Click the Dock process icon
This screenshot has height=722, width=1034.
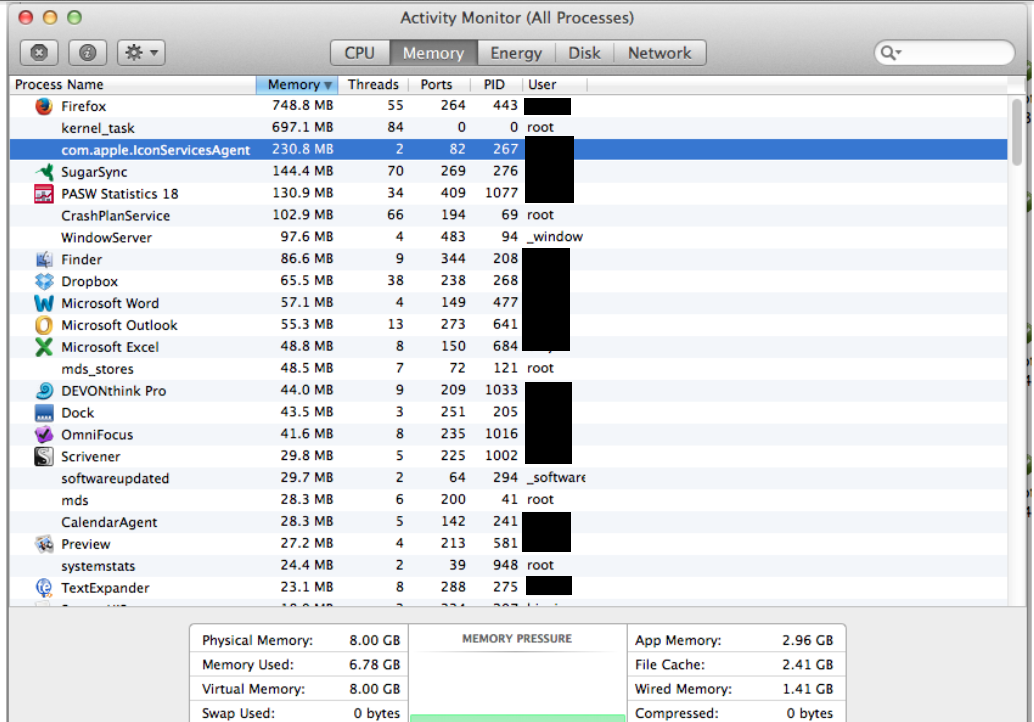tap(44, 413)
